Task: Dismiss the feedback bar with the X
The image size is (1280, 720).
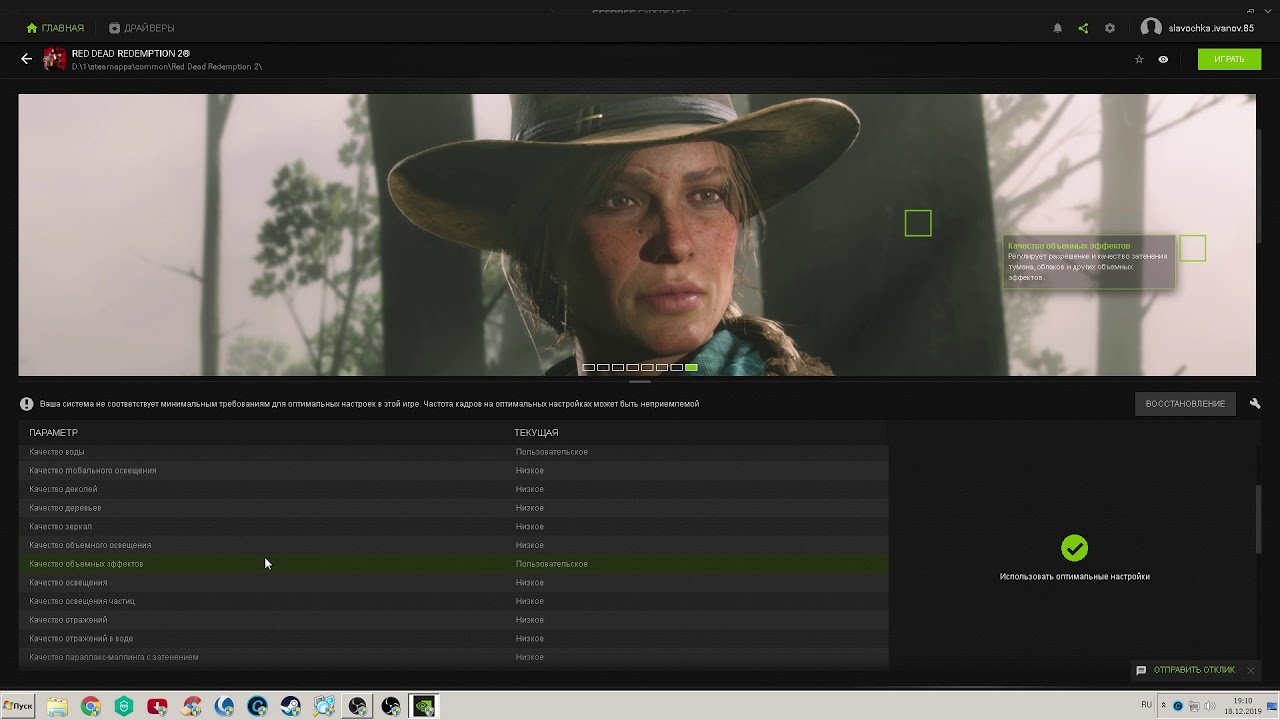Action: (1250, 670)
